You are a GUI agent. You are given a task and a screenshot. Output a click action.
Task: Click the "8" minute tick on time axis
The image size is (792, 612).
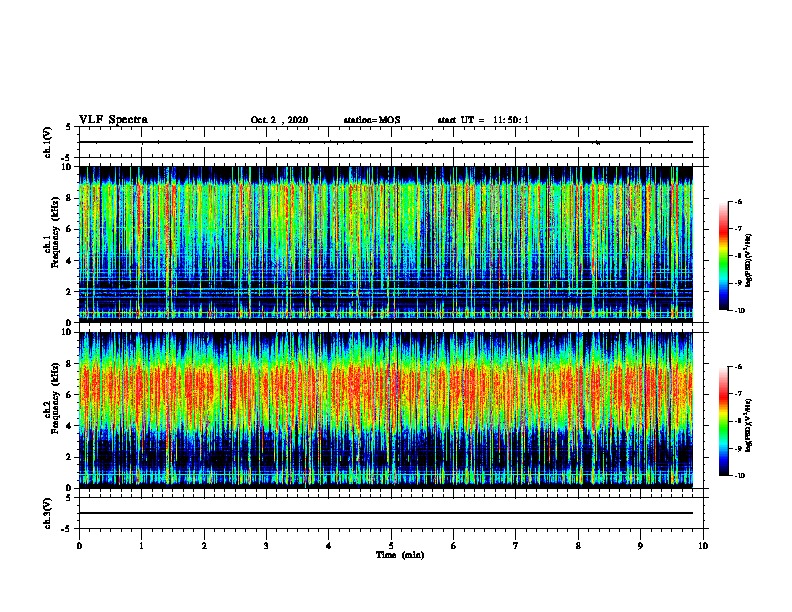tap(578, 546)
